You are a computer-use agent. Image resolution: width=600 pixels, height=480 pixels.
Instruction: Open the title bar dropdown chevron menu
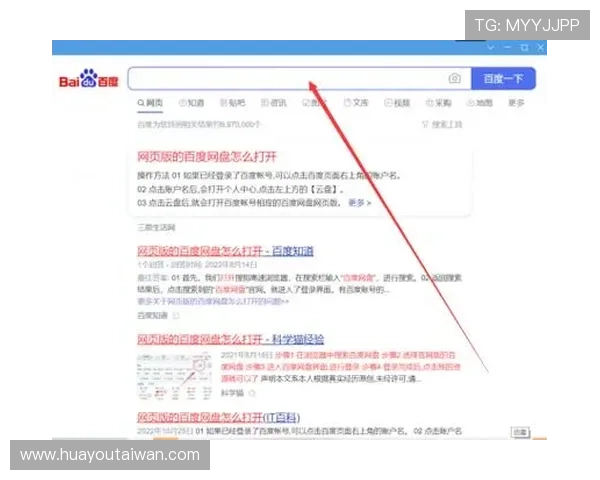pyautogui.click(x=491, y=47)
